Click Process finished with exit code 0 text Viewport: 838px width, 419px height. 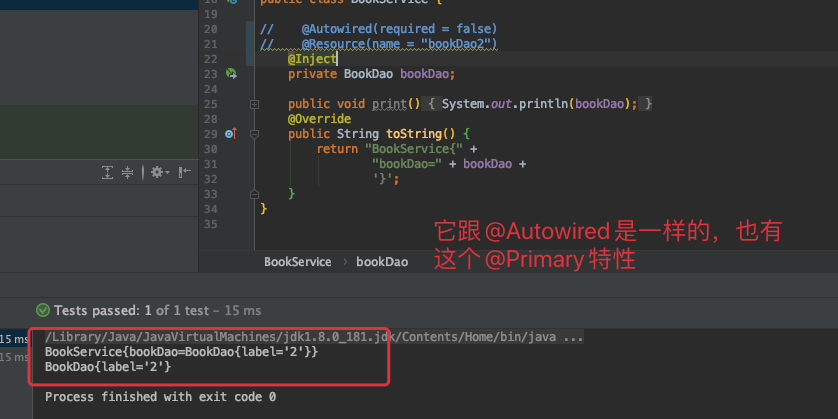click(x=160, y=397)
